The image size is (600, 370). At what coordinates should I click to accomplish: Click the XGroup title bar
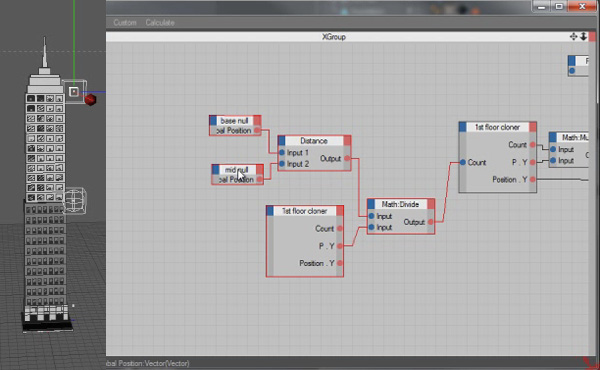(334, 37)
